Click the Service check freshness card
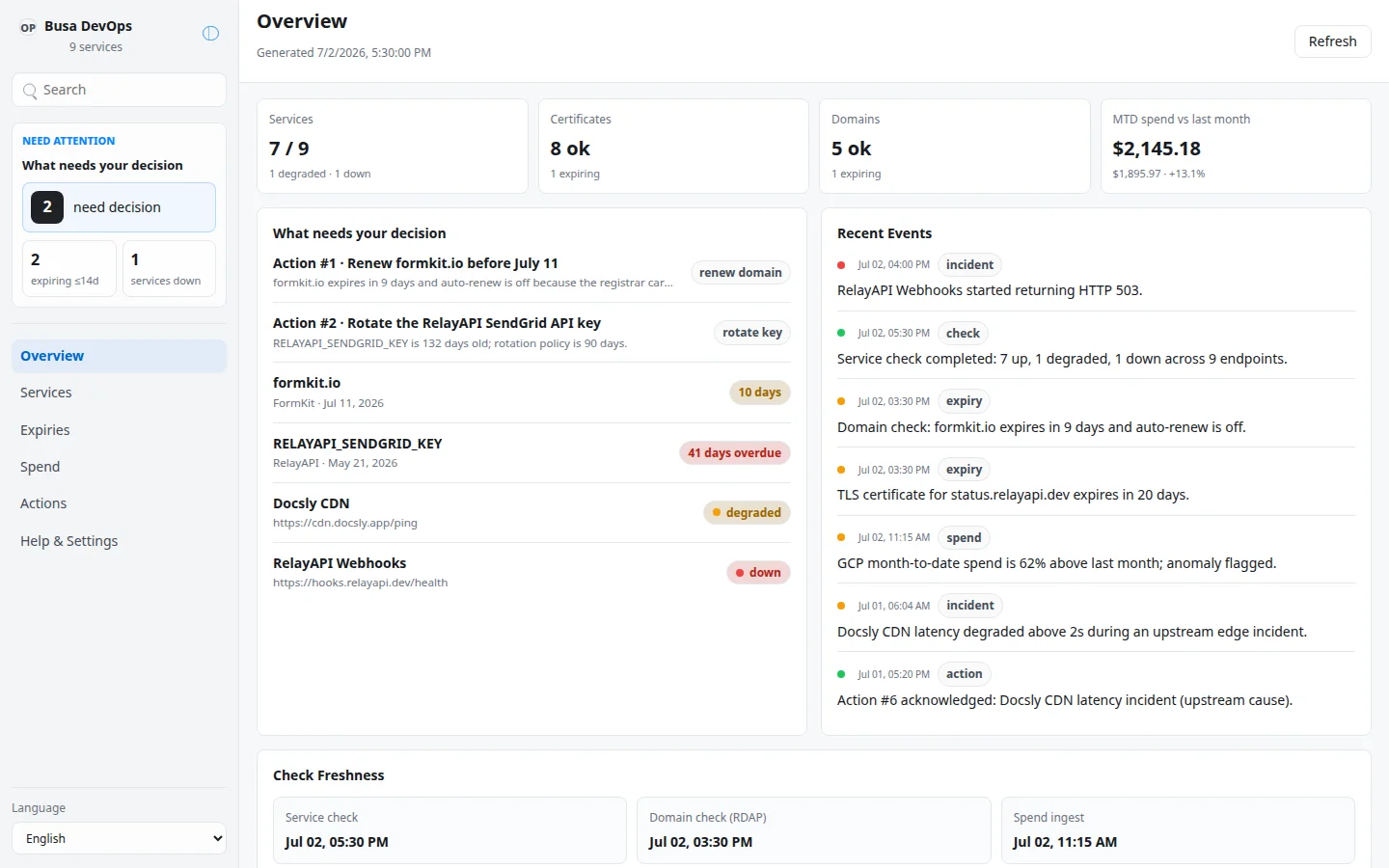 tap(449, 830)
